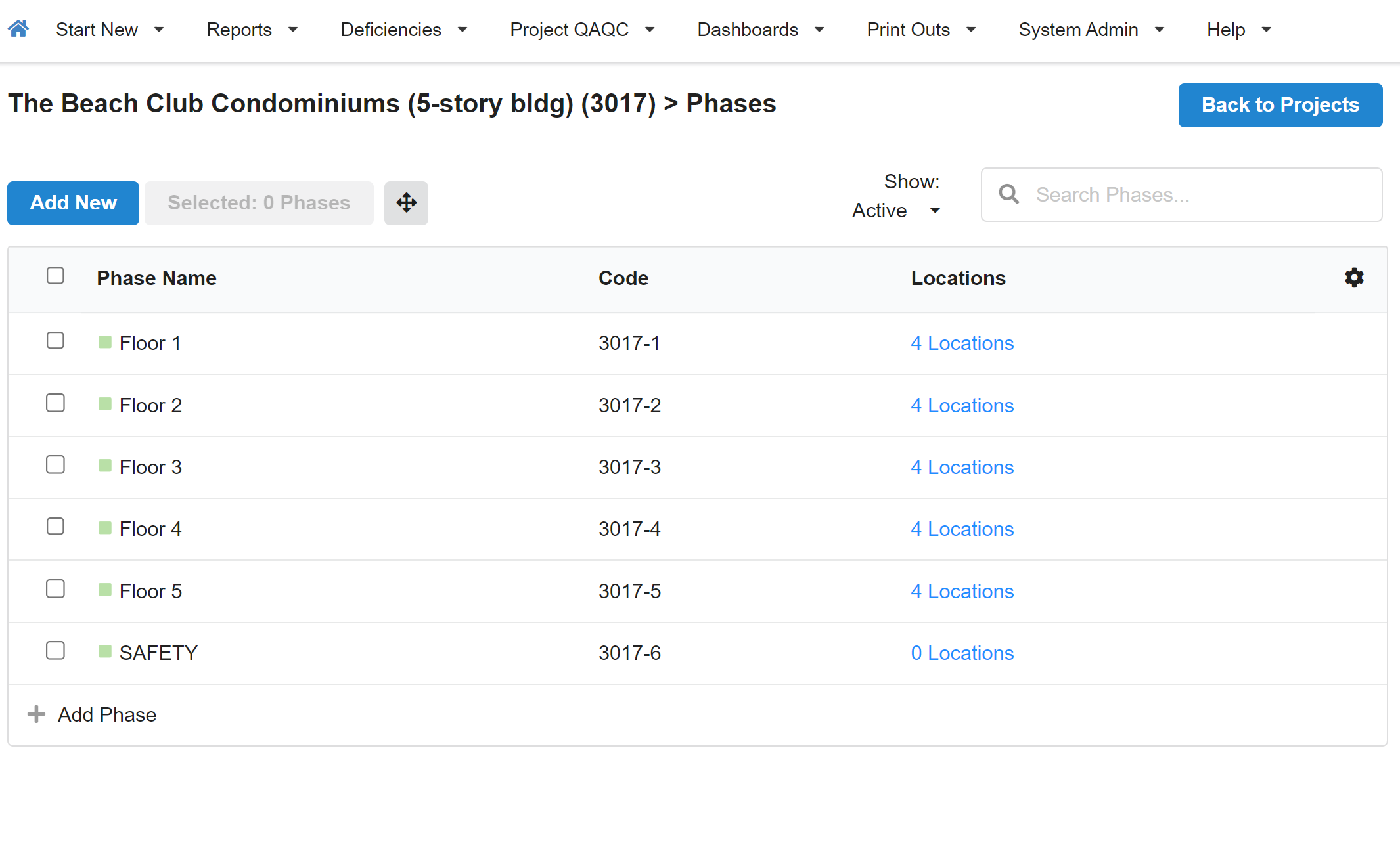Click the Floor 4 phase name
The width and height of the screenshot is (1400, 853).
(x=150, y=529)
